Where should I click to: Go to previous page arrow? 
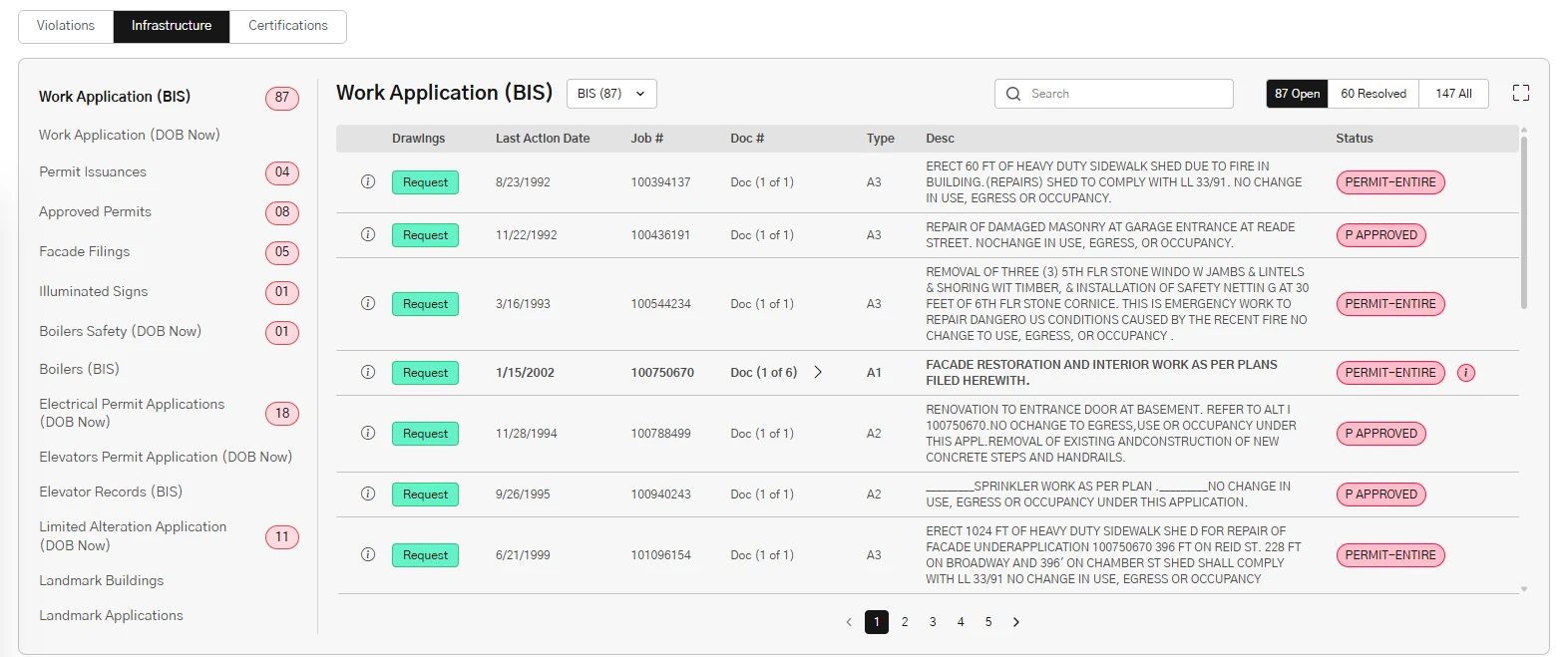click(849, 622)
